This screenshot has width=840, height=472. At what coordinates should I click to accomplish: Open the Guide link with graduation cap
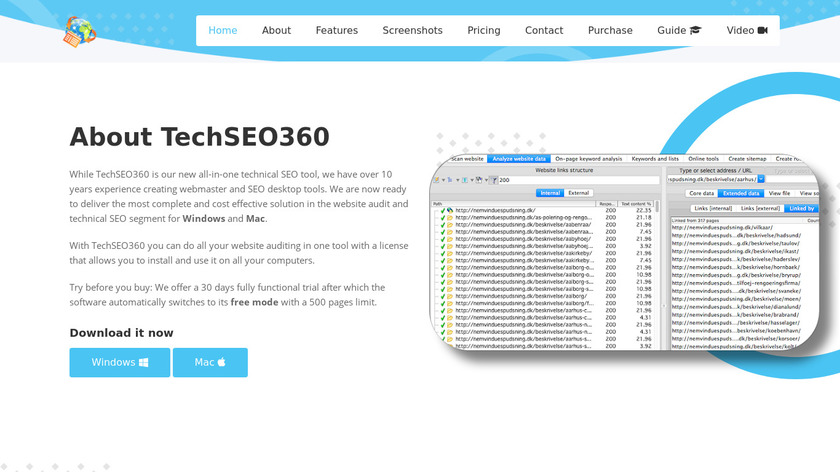tap(679, 31)
